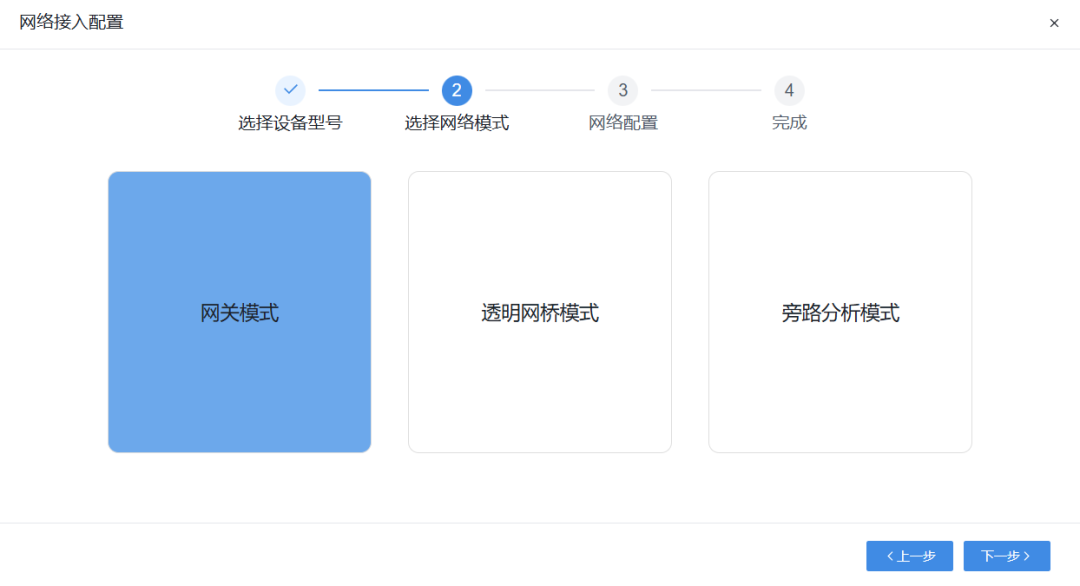1080x586 pixels.
Task: Deselect the highlighted 网关模式 card
Action: (239, 312)
